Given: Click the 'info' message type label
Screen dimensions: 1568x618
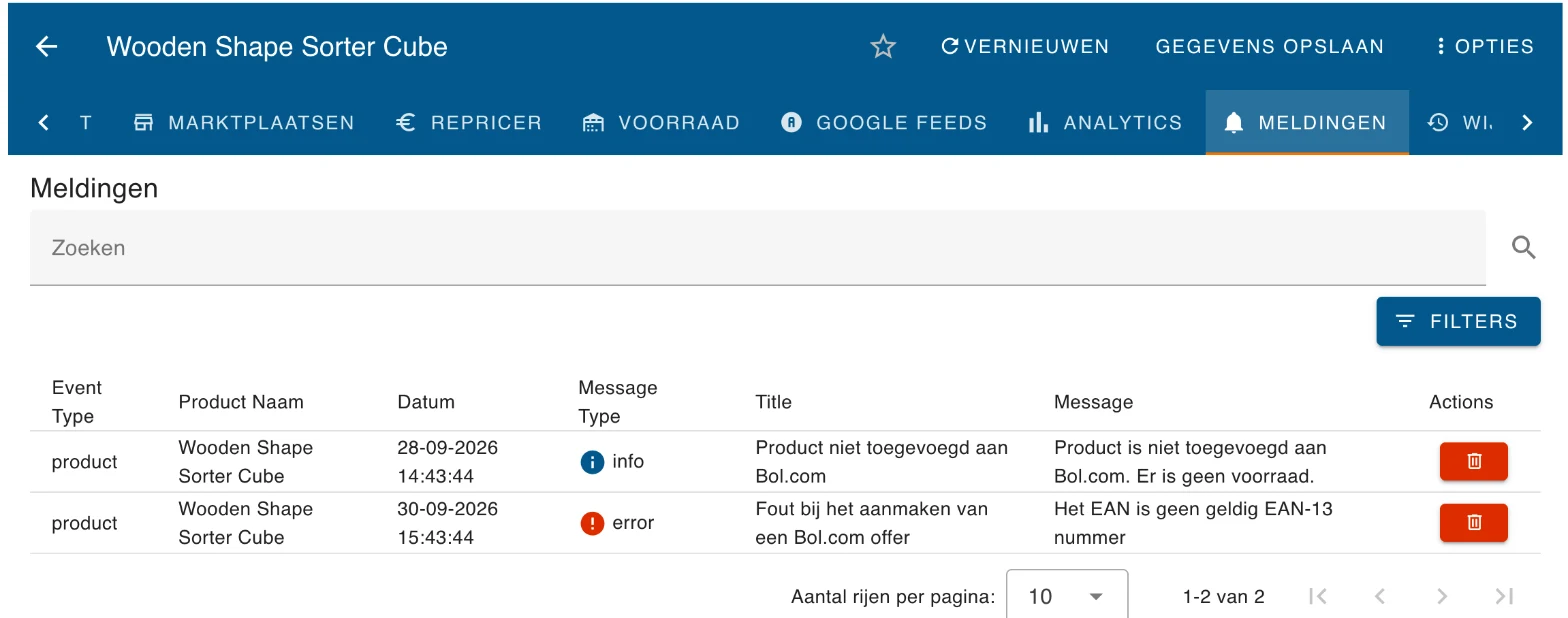Looking at the screenshot, I should pyautogui.click(x=628, y=462).
